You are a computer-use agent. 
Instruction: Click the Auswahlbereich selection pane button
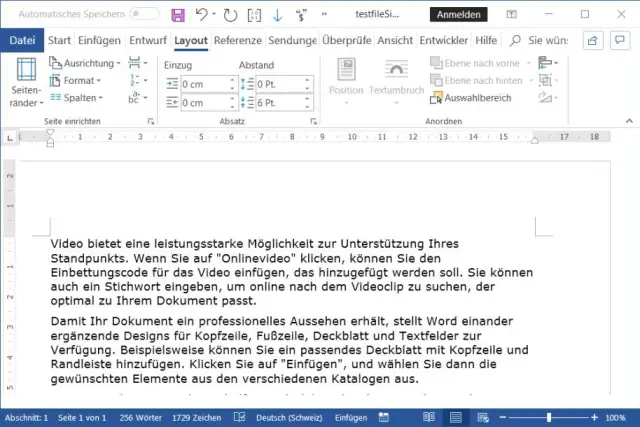click(473, 98)
